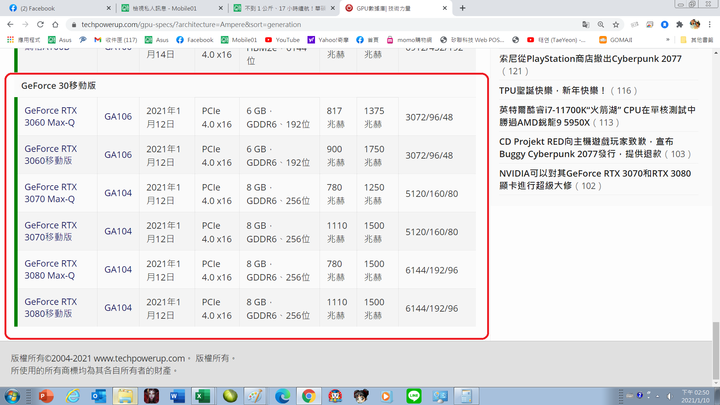
Task: Open GeForce RTX 3070 Max-Q link
Action: pyautogui.click(x=51, y=193)
